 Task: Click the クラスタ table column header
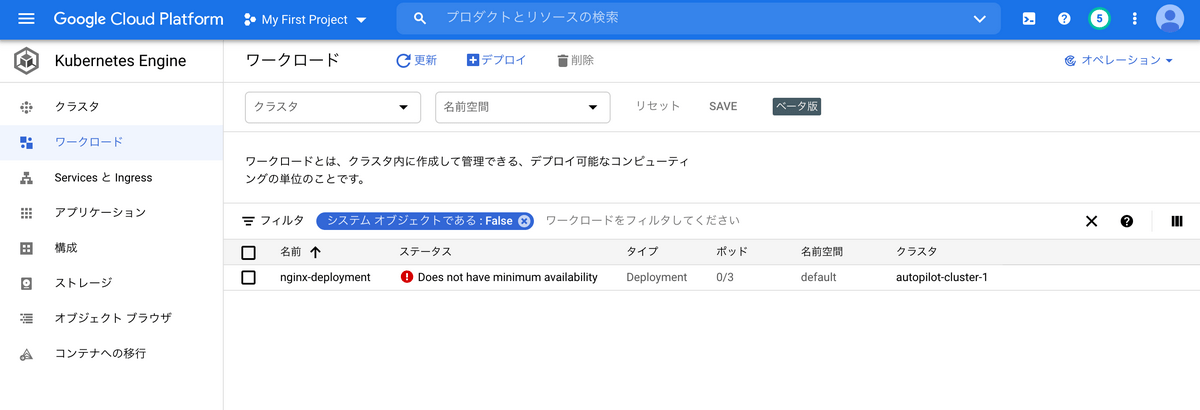(x=917, y=252)
